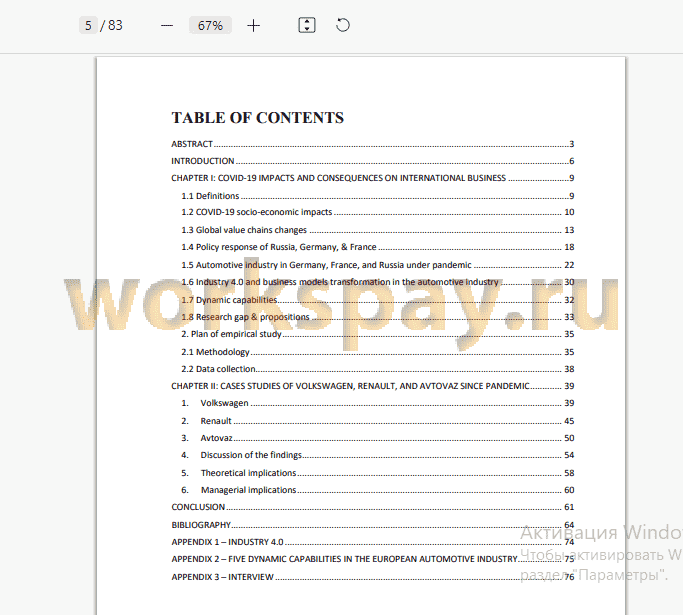Open Appendix 3 – Interview entry
The image size is (683, 615).
pyautogui.click(x=372, y=577)
